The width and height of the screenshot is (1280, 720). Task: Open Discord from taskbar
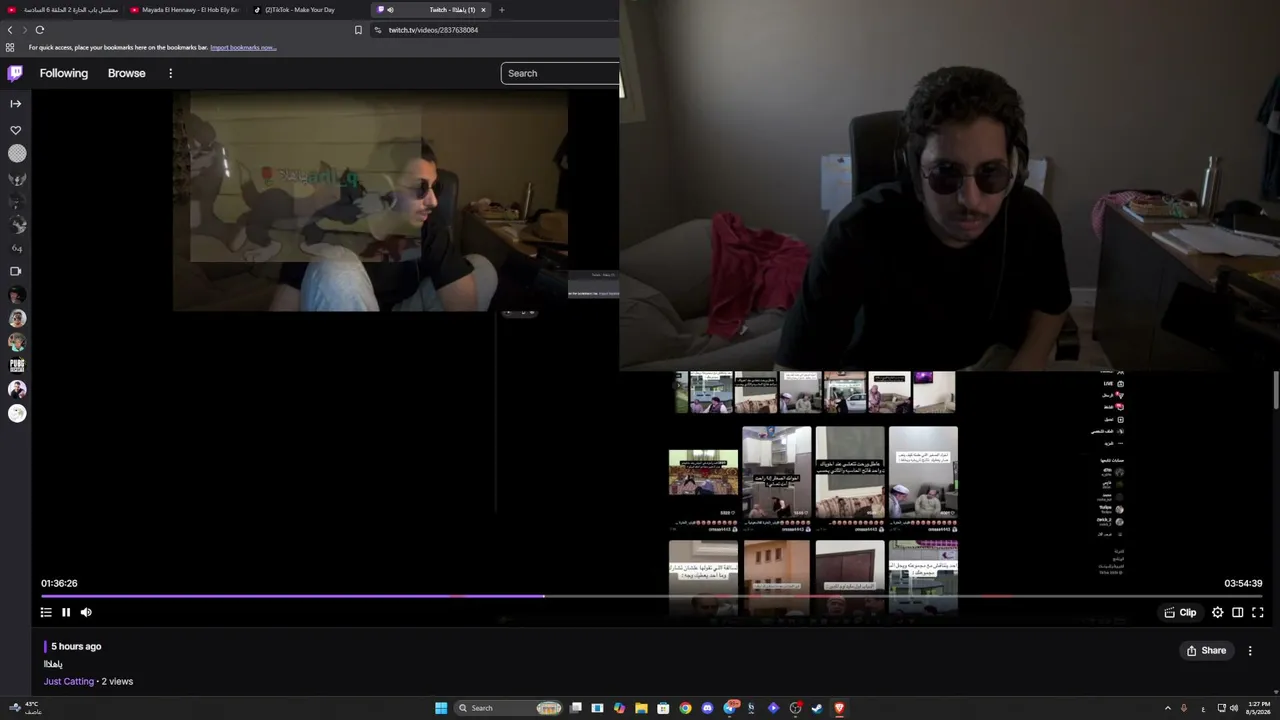click(x=707, y=708)
